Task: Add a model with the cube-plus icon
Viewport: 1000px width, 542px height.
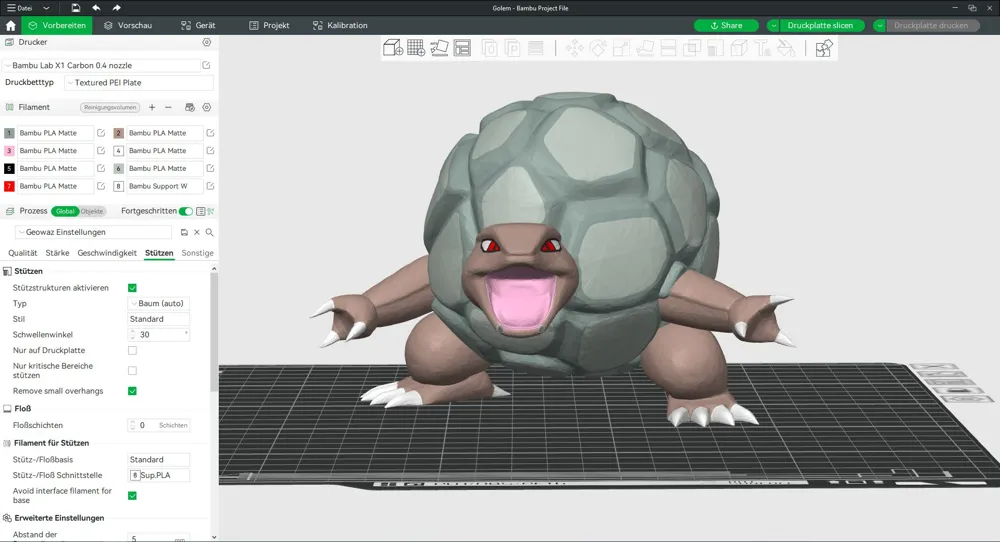Action: (x=393, y=48)
